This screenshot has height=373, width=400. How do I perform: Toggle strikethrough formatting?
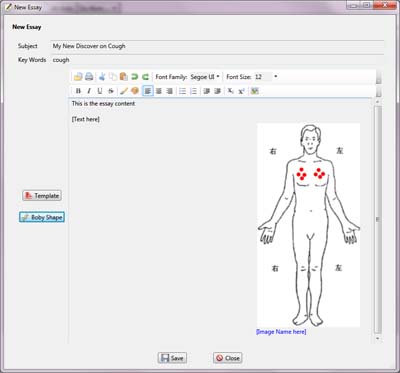(111, 91)
